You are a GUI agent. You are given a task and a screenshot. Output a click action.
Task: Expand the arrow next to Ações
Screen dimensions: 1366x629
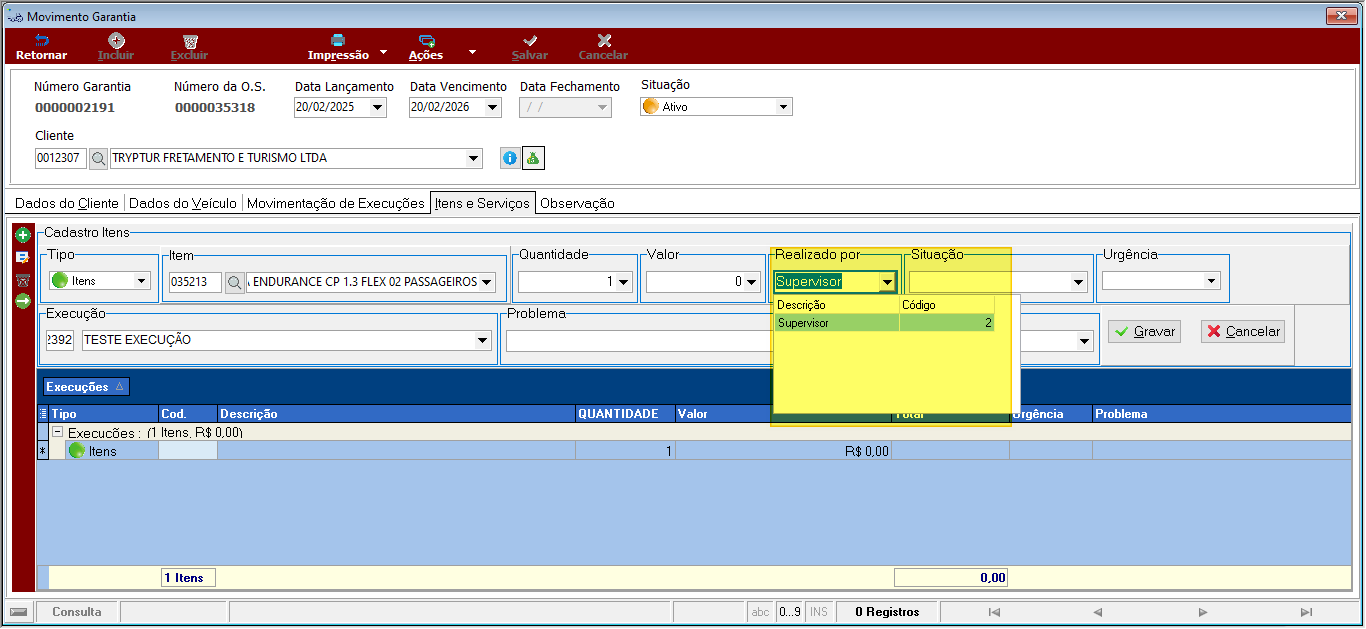tap(473, 51)
